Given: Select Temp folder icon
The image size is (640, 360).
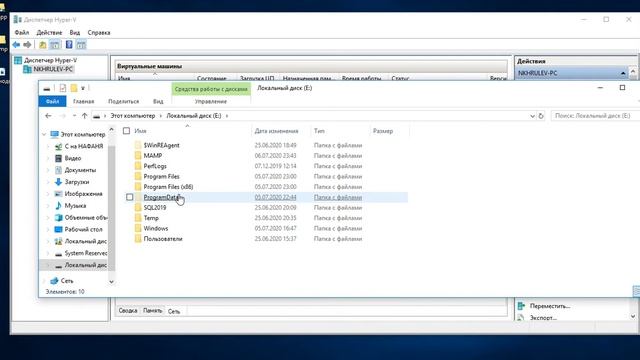Looking at the screenshot, I should pos(138,218).
